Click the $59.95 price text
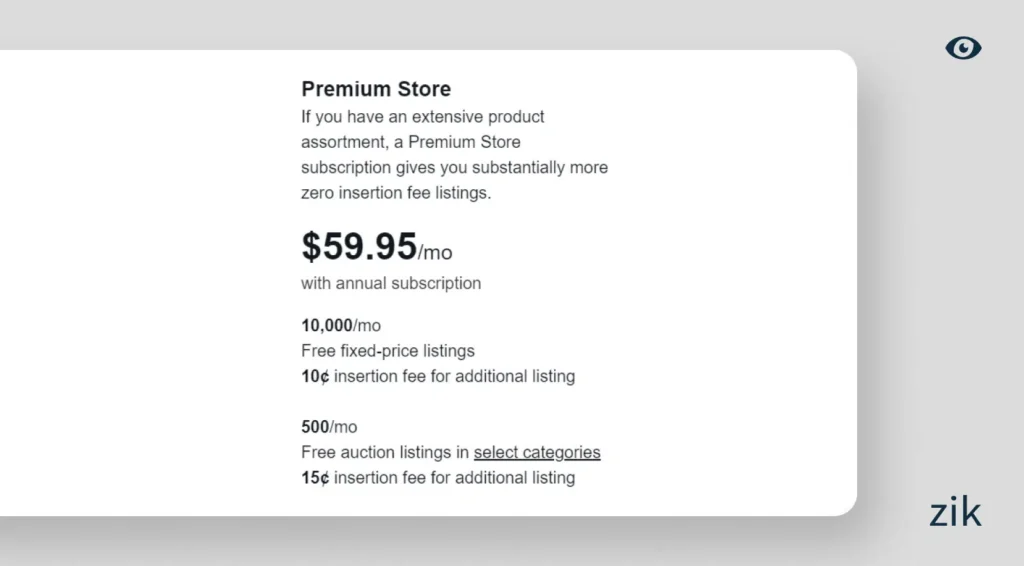Viewport: 1024px width, 566px height. pos(359,246)
